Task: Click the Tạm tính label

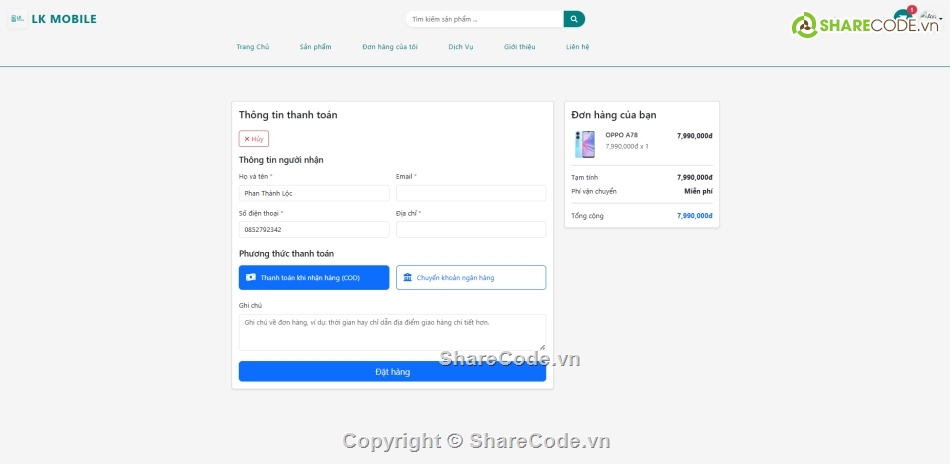Action: point(585,177)
